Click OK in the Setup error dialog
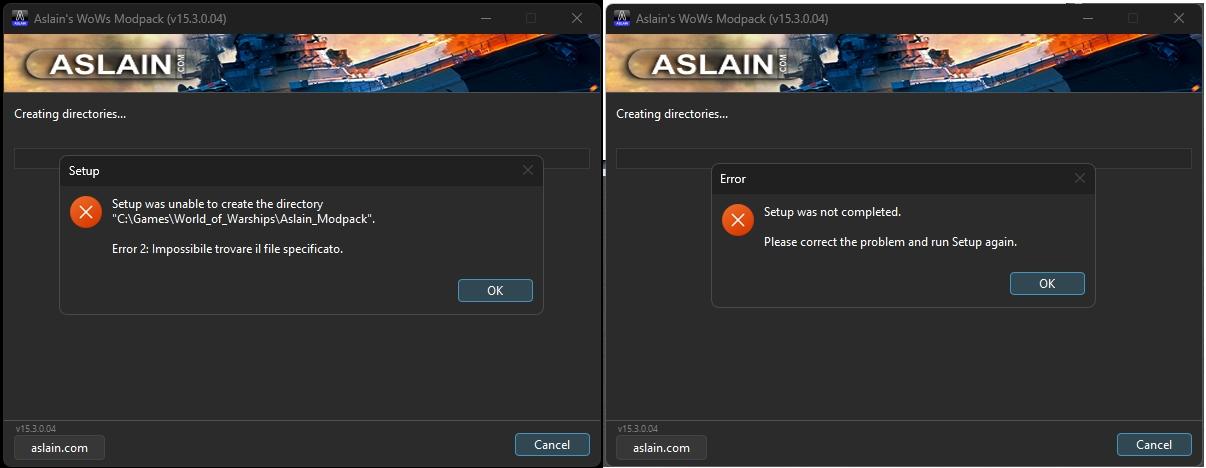This screenshot has height=468, width=1206. (495, 290)
